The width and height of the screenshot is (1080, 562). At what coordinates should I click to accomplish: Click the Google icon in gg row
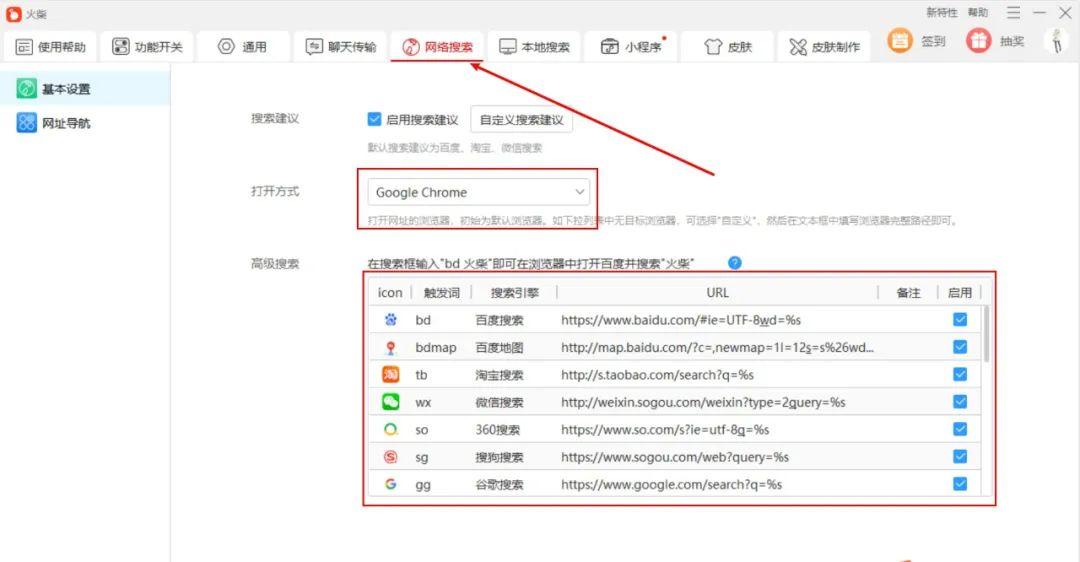click(391, 484)
